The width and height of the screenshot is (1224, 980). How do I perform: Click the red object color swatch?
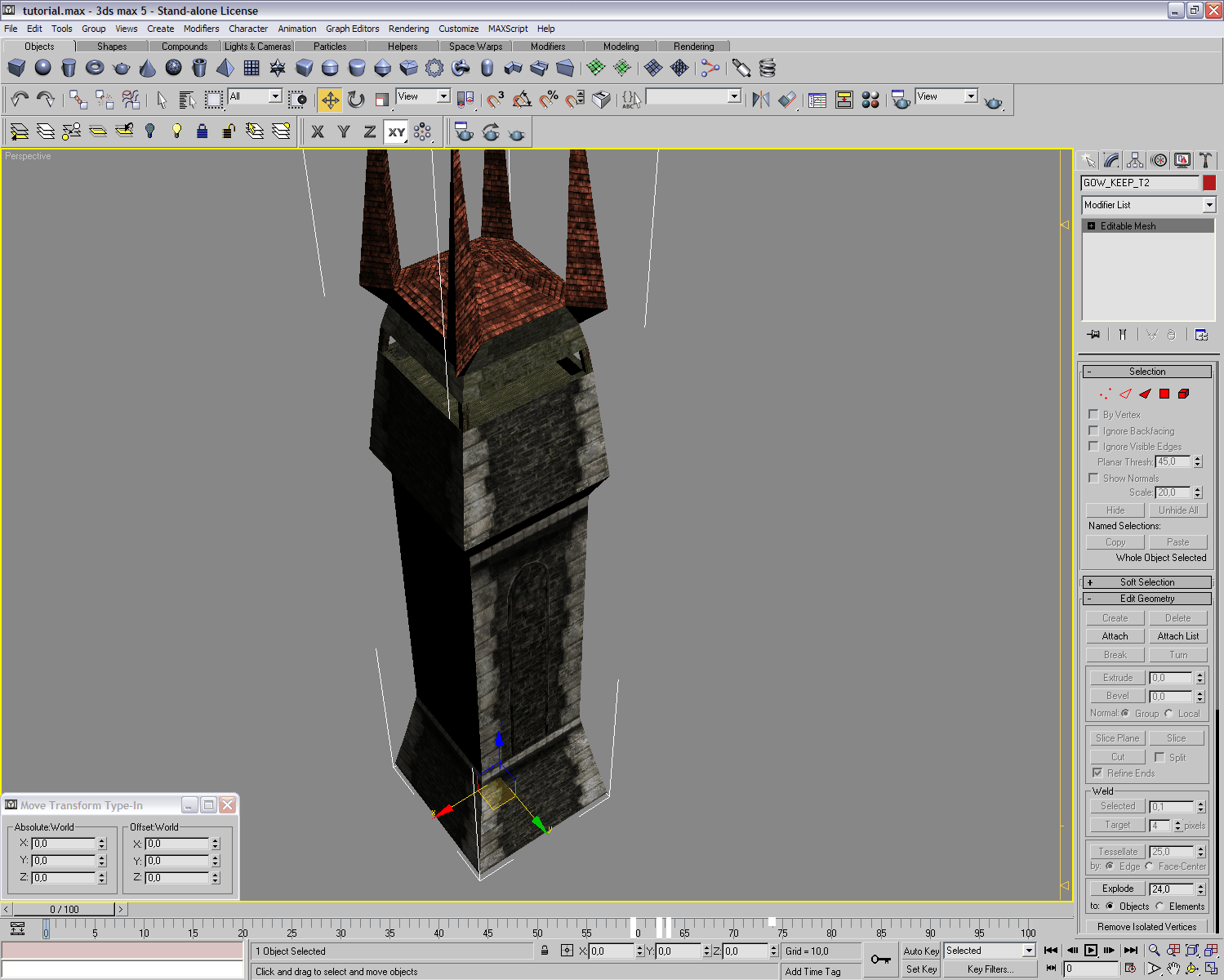1209,183
